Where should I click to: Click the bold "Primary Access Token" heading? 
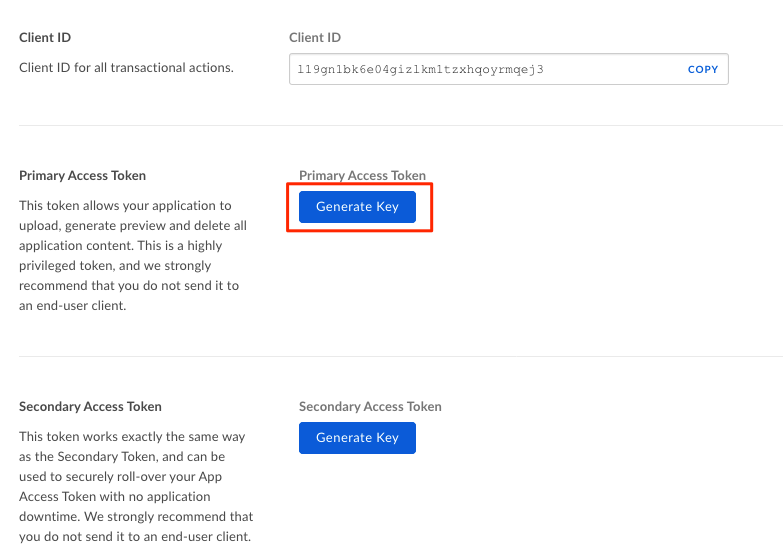click(83, 176)
